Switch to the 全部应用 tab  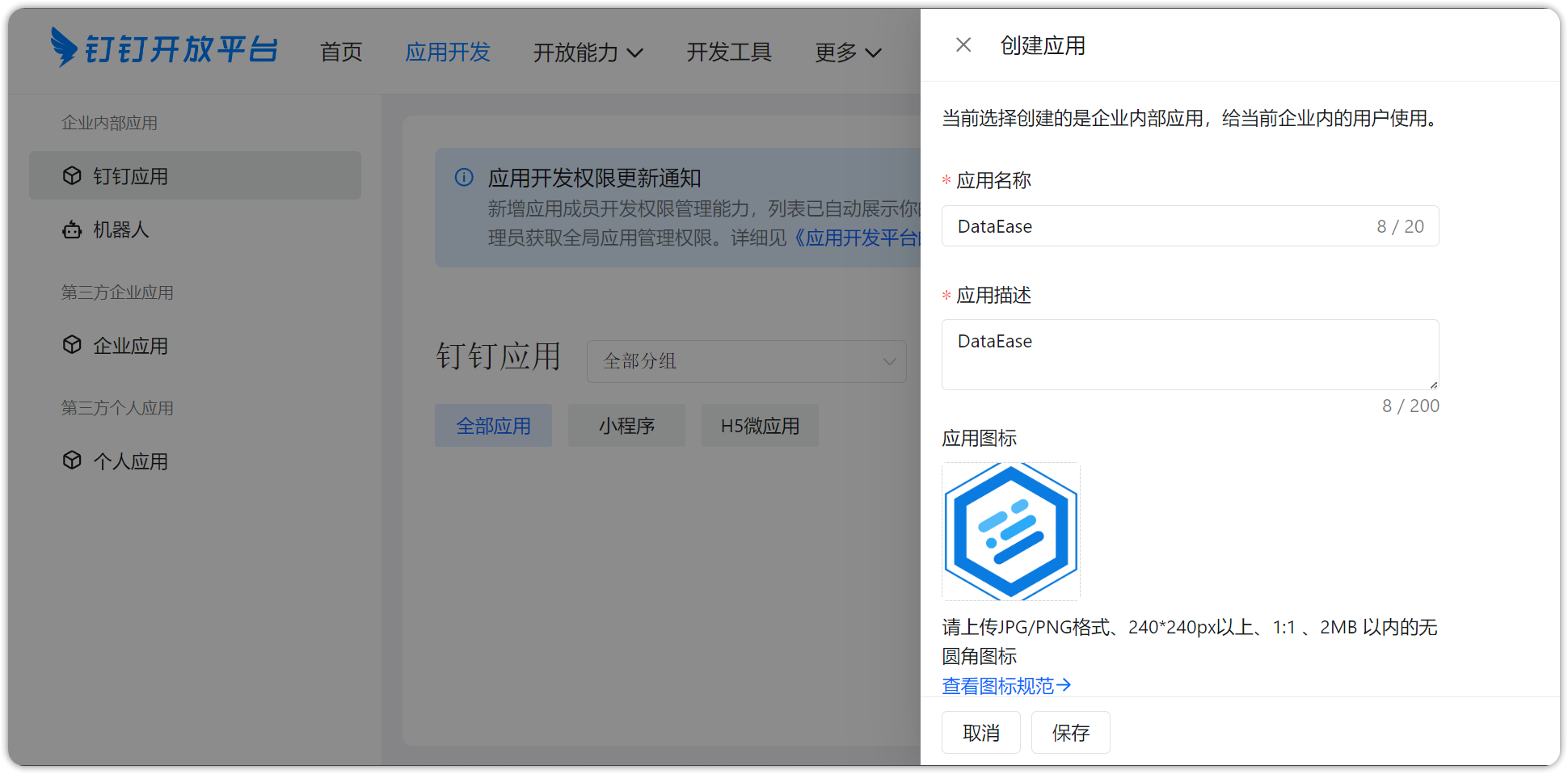pyautogui.click(x=493, y=426)
